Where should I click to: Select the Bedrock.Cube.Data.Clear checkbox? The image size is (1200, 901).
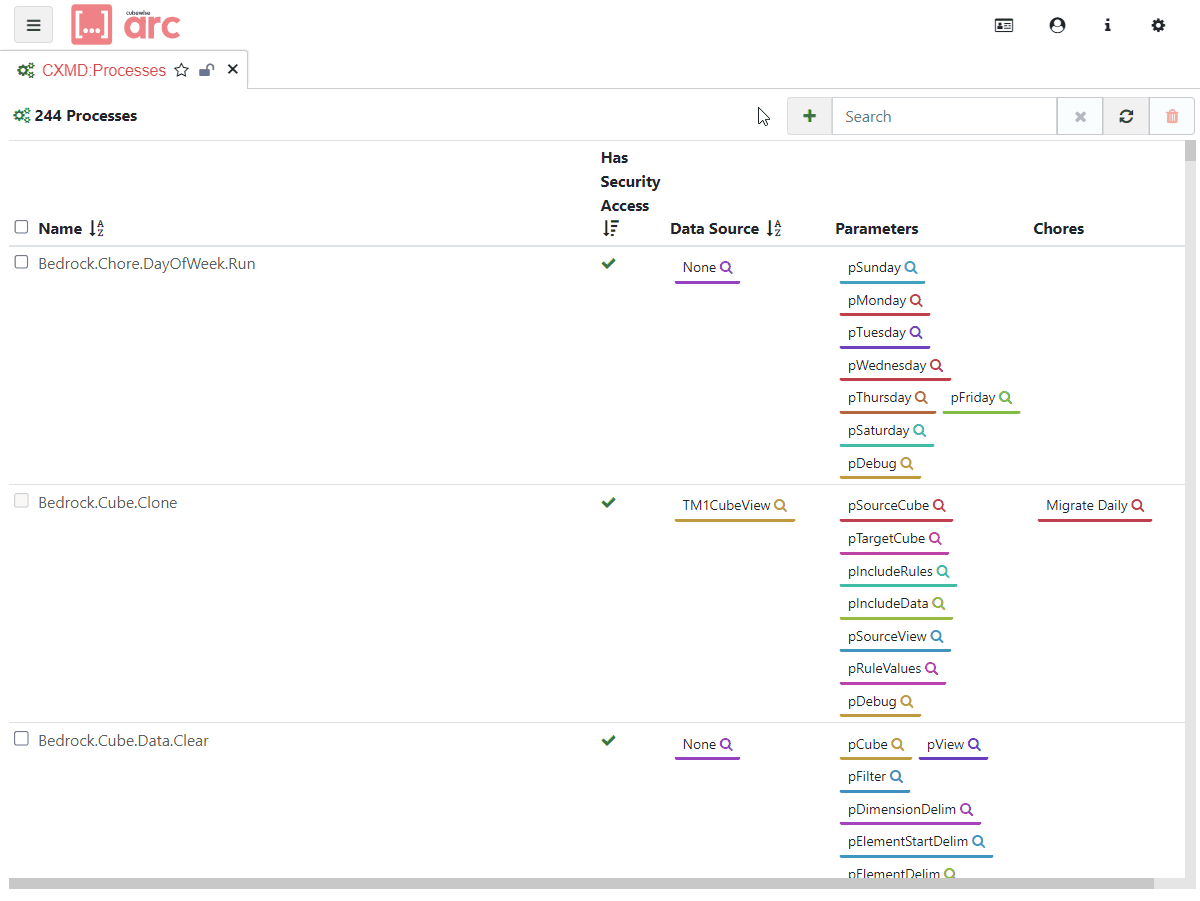(x=21, y=739)
